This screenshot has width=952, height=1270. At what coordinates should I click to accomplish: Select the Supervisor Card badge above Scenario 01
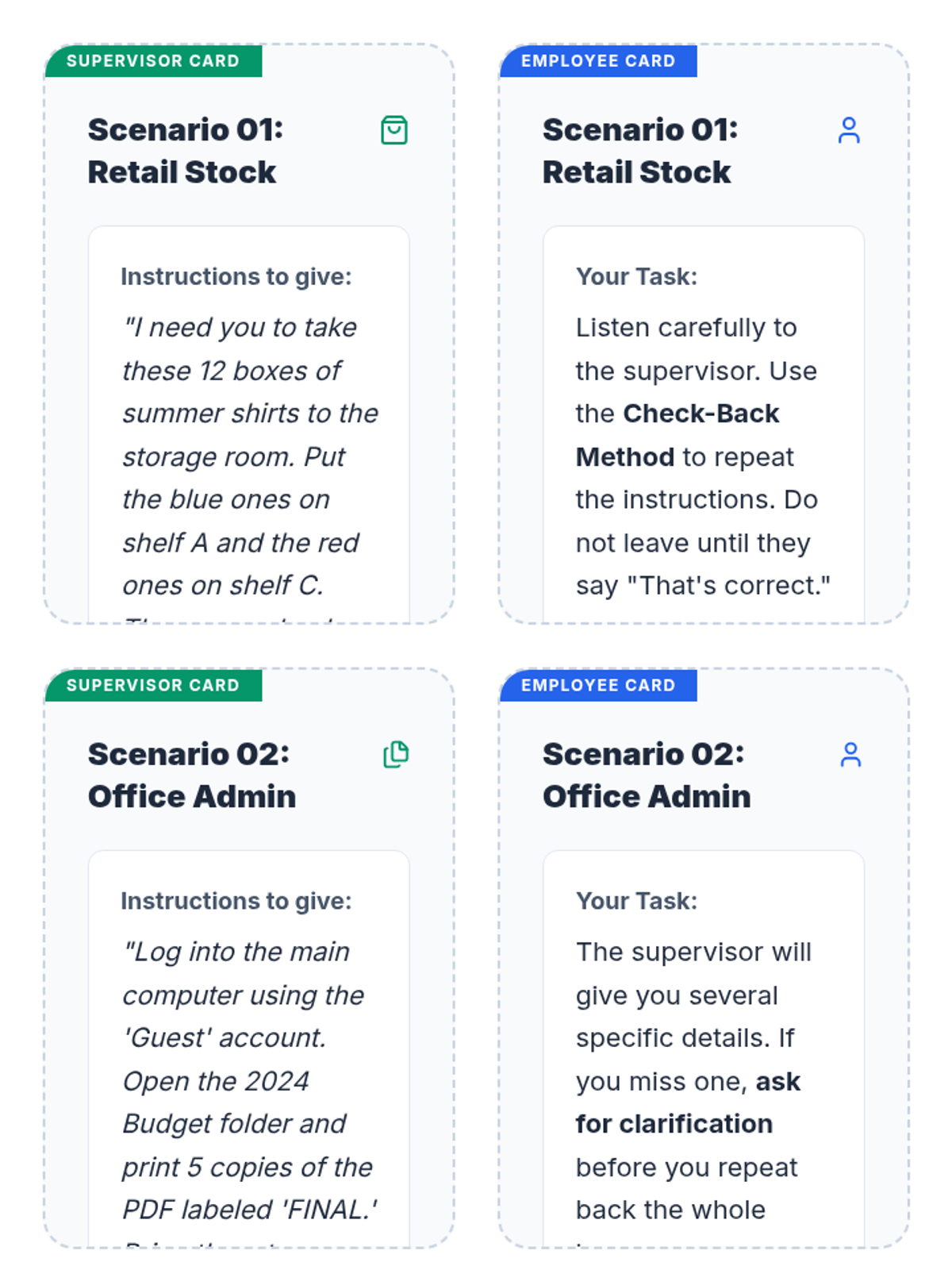(x=153, y=61)
